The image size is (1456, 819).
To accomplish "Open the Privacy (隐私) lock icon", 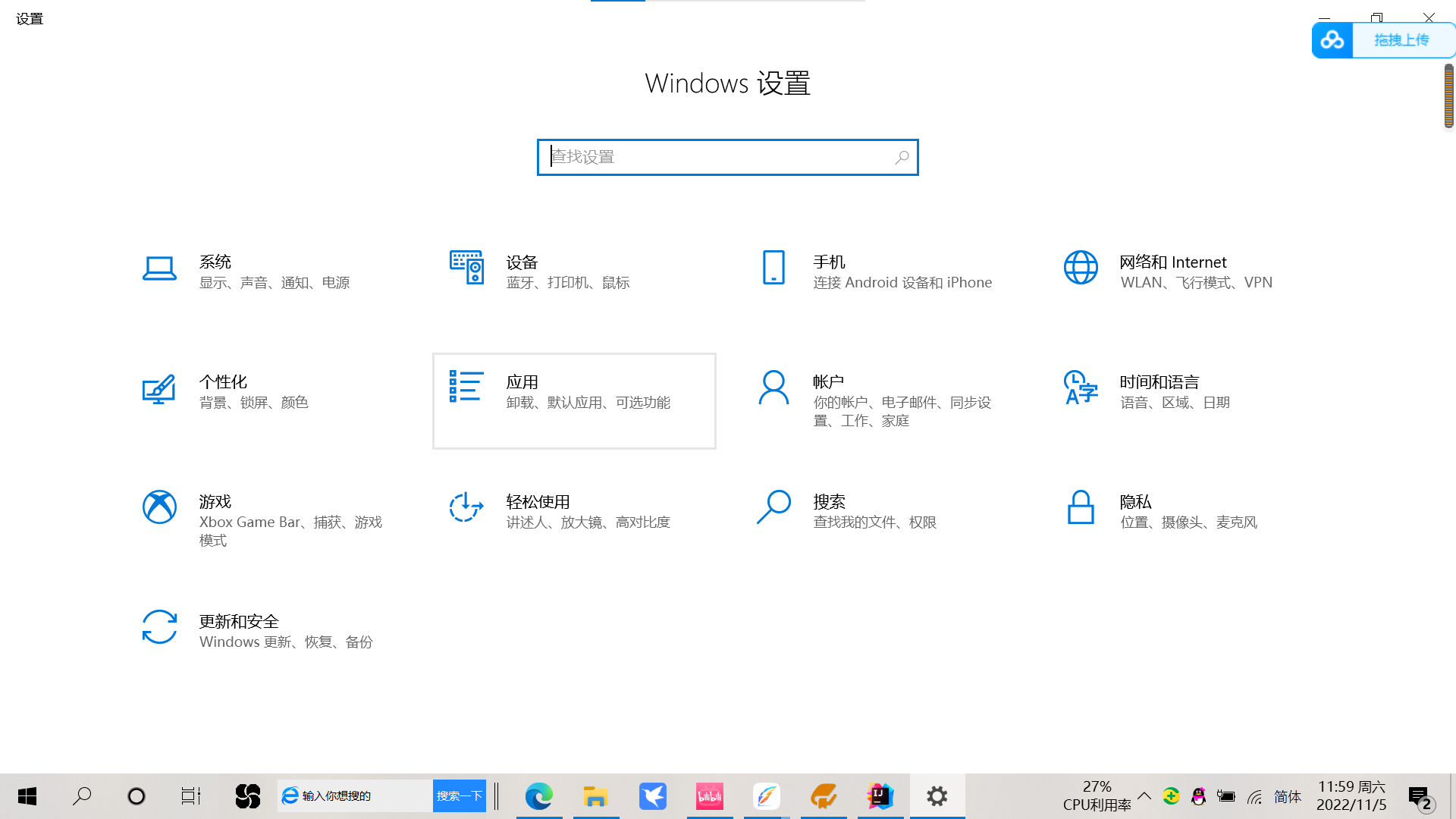I will (x=1081, y=507).
